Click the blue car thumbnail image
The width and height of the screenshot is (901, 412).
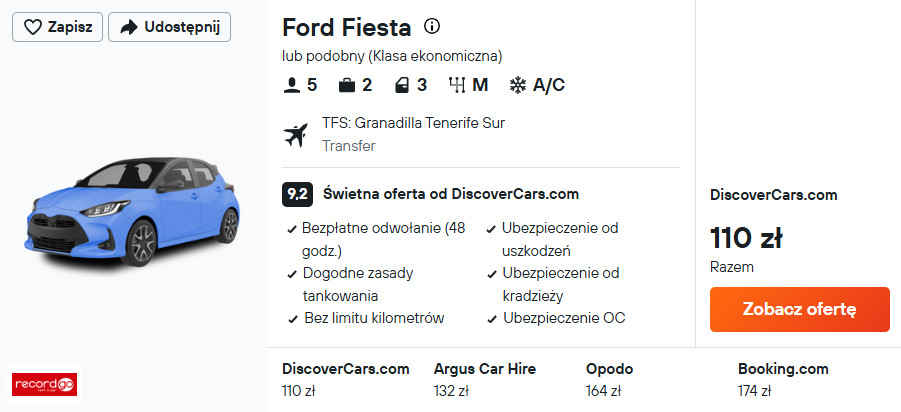point(132,210)
